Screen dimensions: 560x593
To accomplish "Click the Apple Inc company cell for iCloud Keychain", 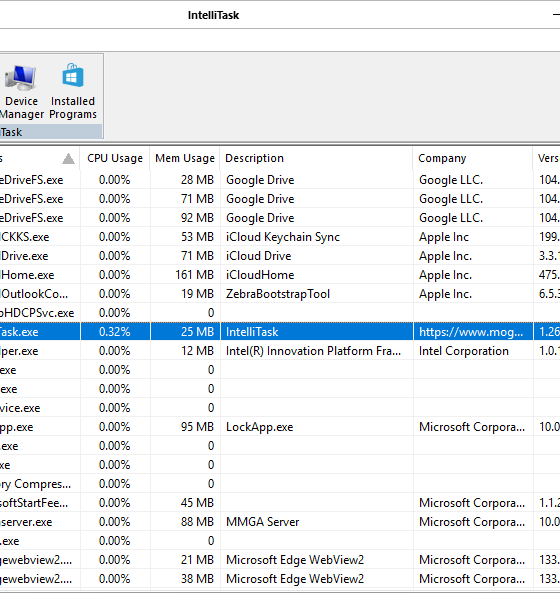I will 473,237.
